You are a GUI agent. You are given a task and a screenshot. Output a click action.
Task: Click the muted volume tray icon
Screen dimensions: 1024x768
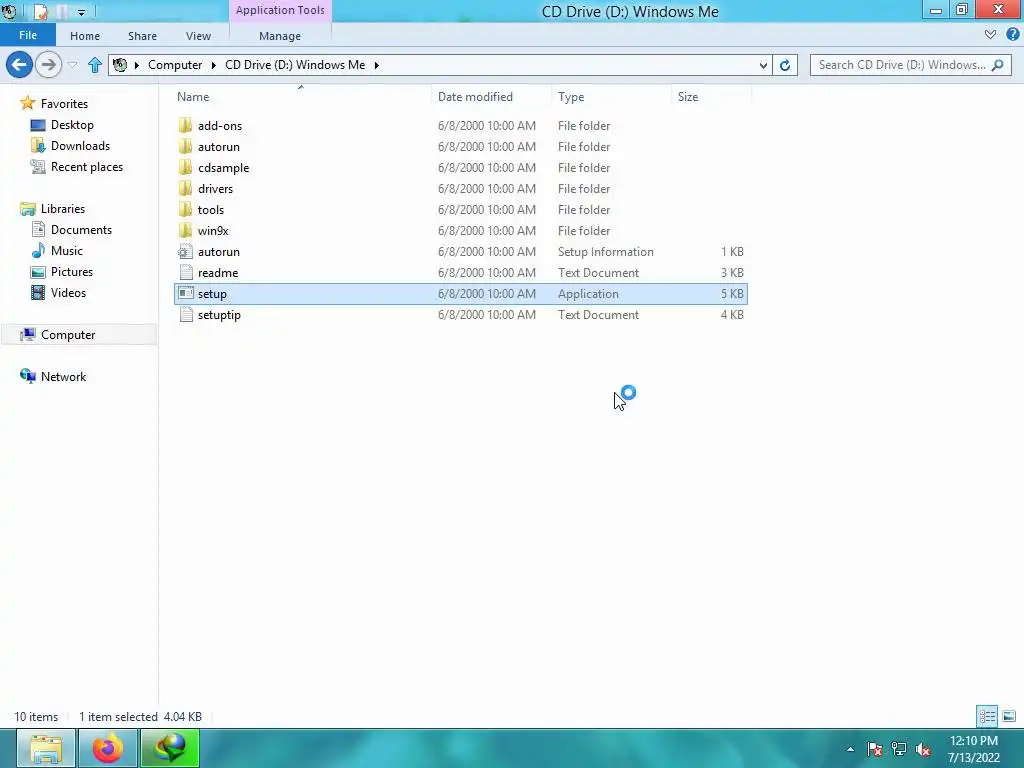point(923,749)
